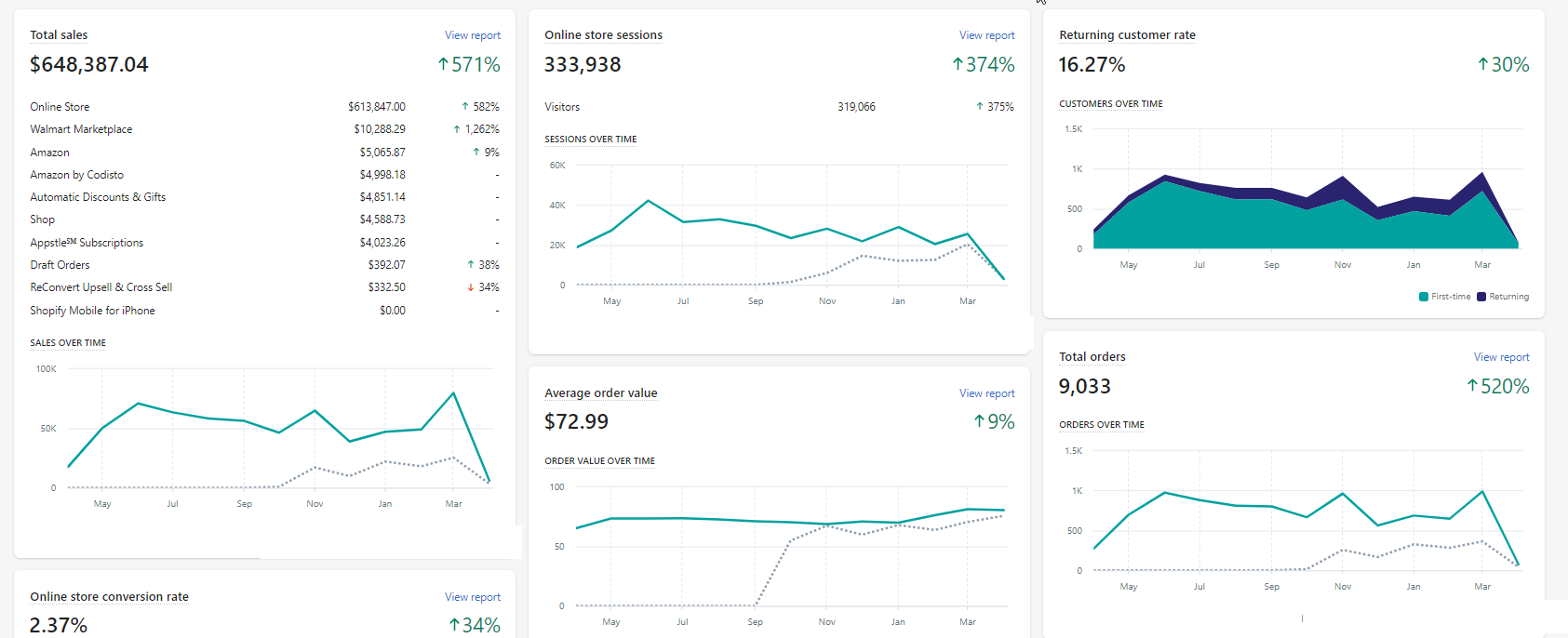Select the 333,938 sessions value
The height and width of the screenshot is (638, 1568).
tap(583, 64)
